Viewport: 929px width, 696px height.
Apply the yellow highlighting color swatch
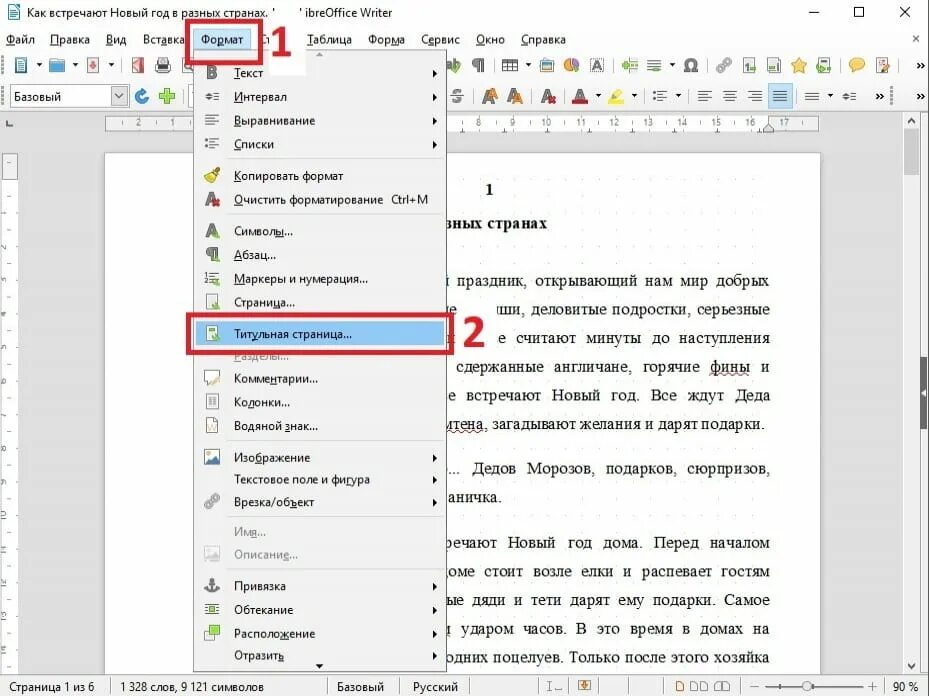pyautogui.click(x=616, y=96)
